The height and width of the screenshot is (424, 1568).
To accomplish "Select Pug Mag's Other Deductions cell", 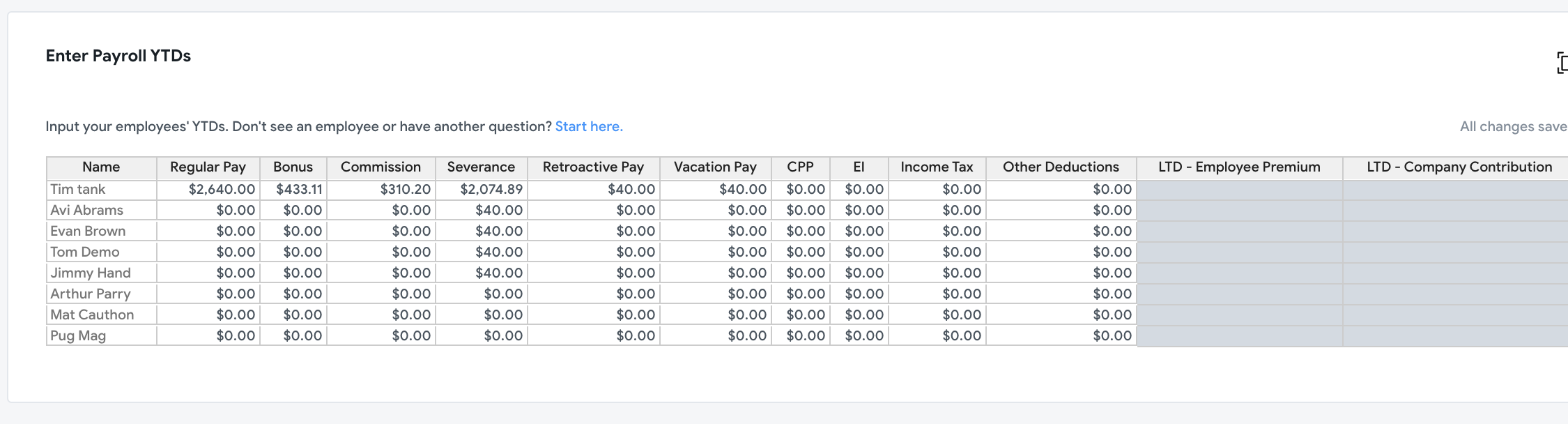I will [x=1061, y=335].
